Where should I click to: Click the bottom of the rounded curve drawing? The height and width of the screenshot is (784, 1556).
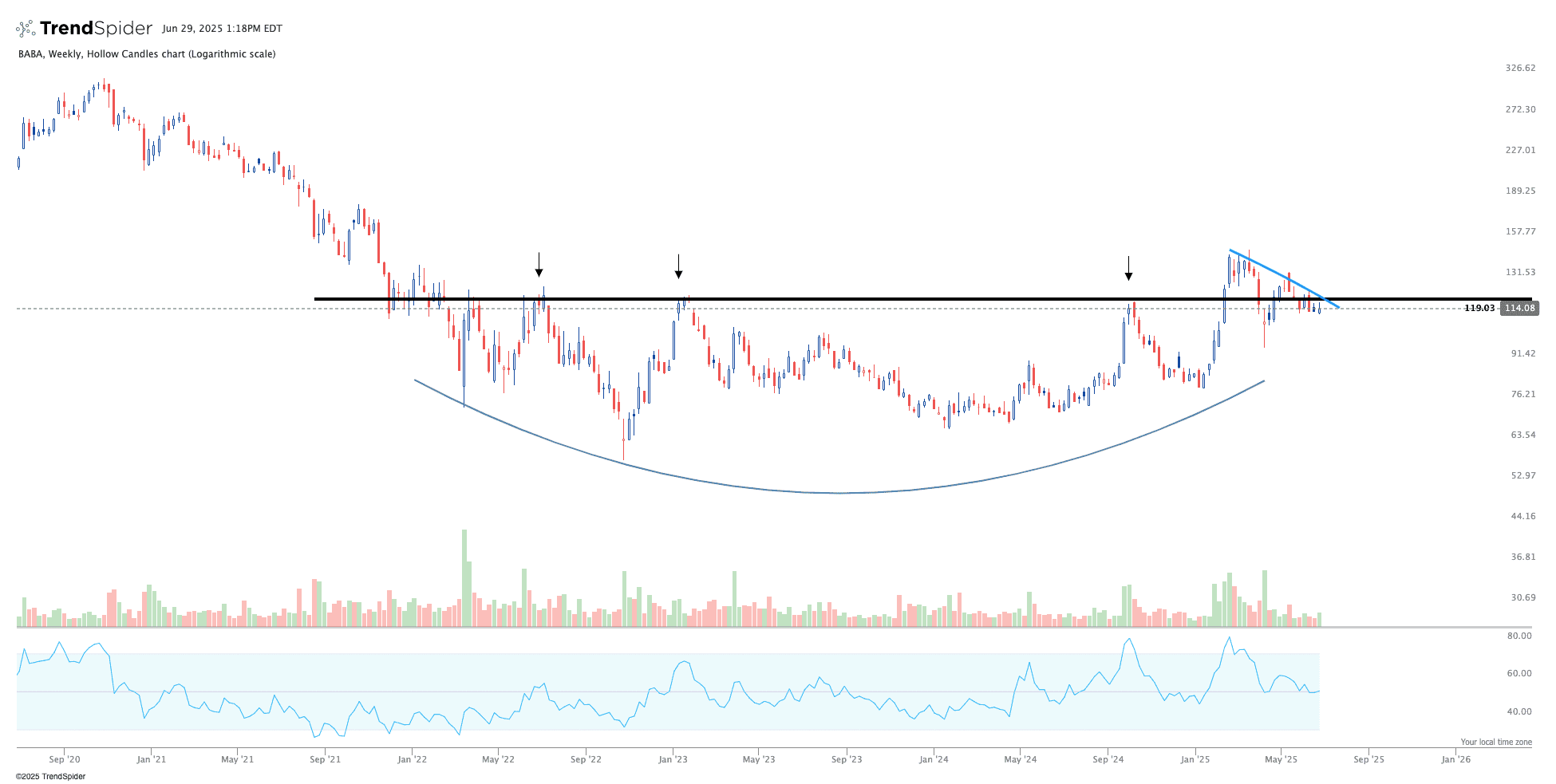pyautogui.click(x=838, y=493)
